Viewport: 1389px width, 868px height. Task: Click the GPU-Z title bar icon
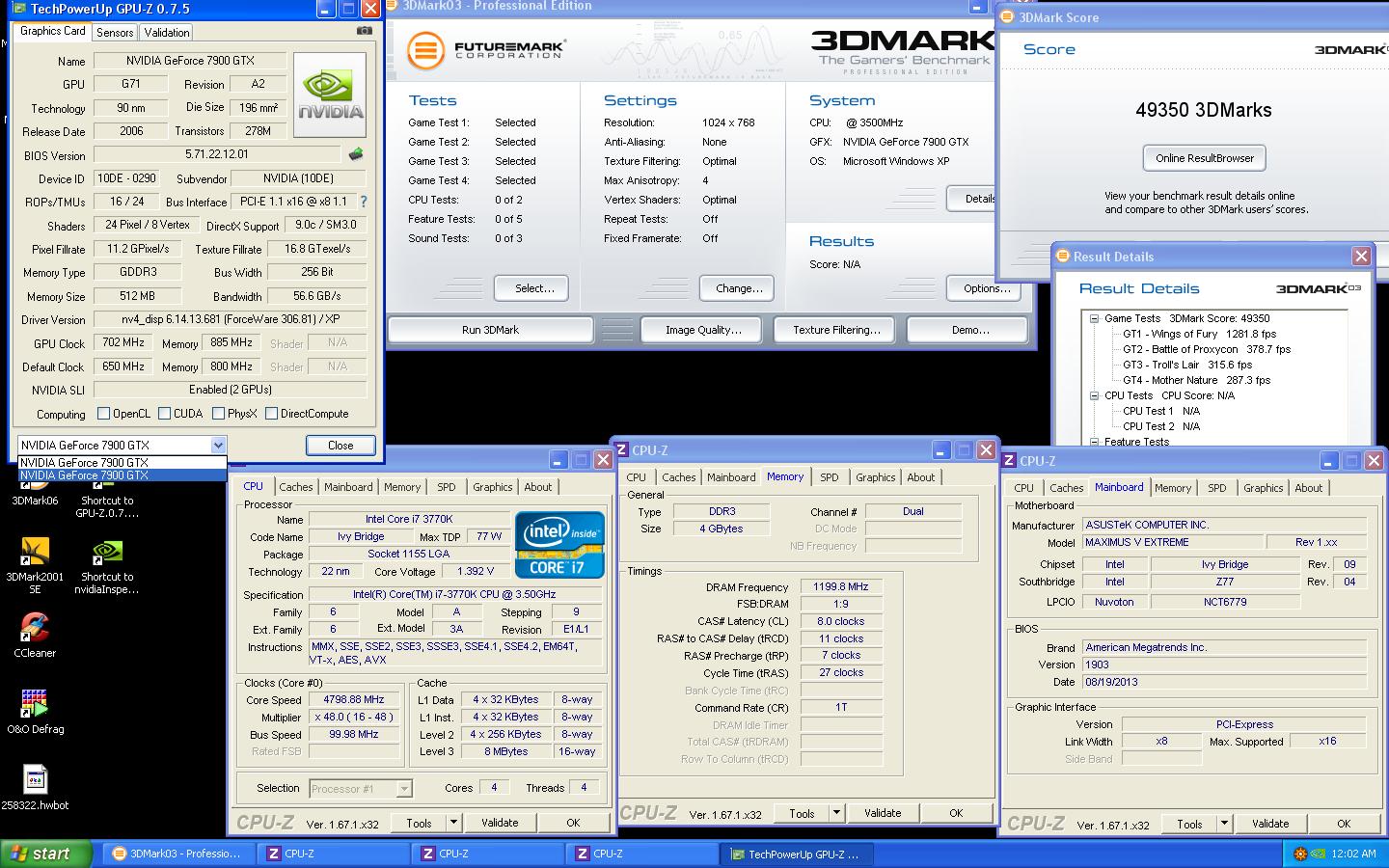tap(17, 9)
